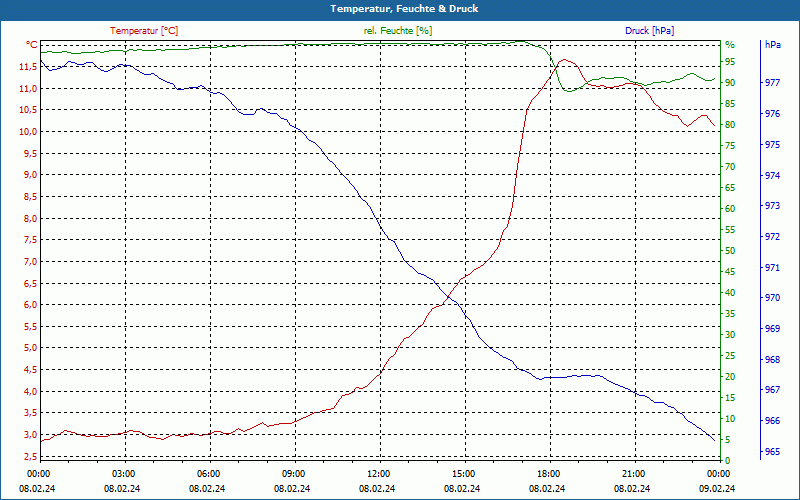800x500 pixels.
Task: Select the blue 'Druck [hPa]' legend label
Action: (x=649, y=31)
